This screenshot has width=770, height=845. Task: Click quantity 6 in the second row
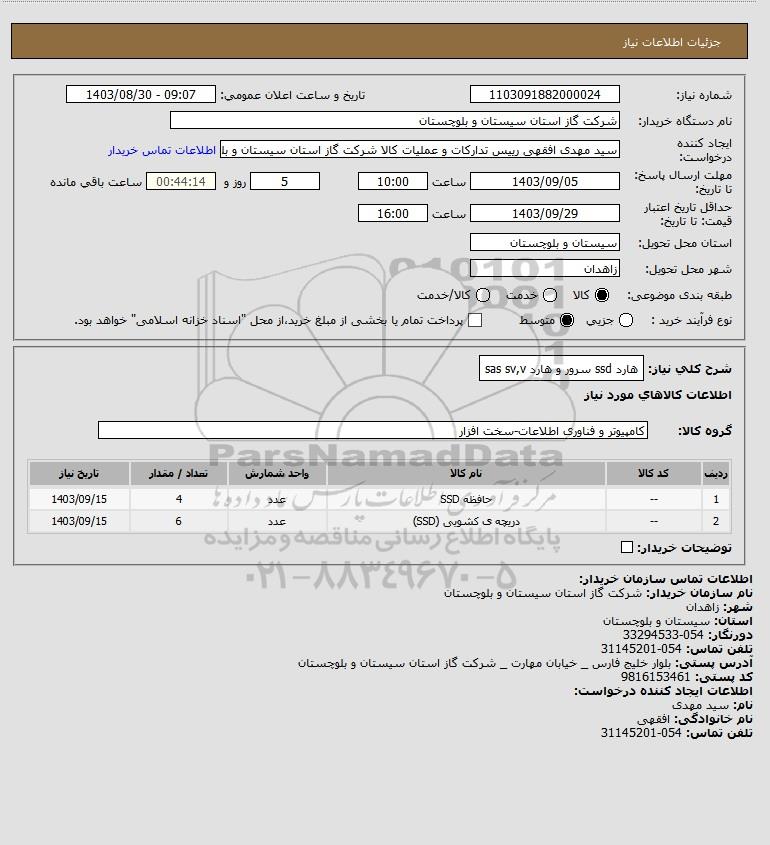[178, 521]
